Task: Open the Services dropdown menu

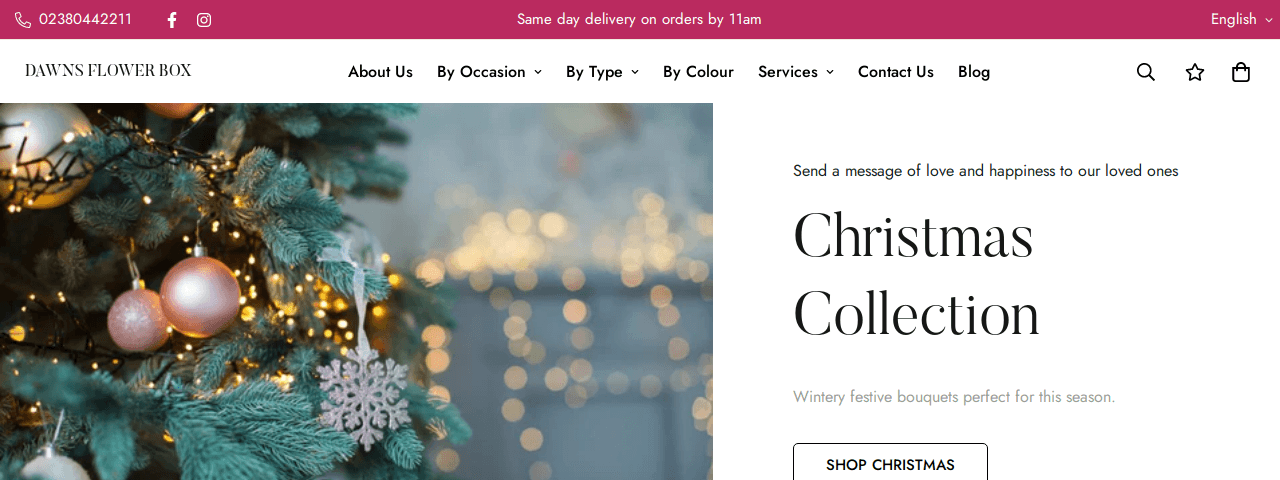Action: tap(795, 72)
